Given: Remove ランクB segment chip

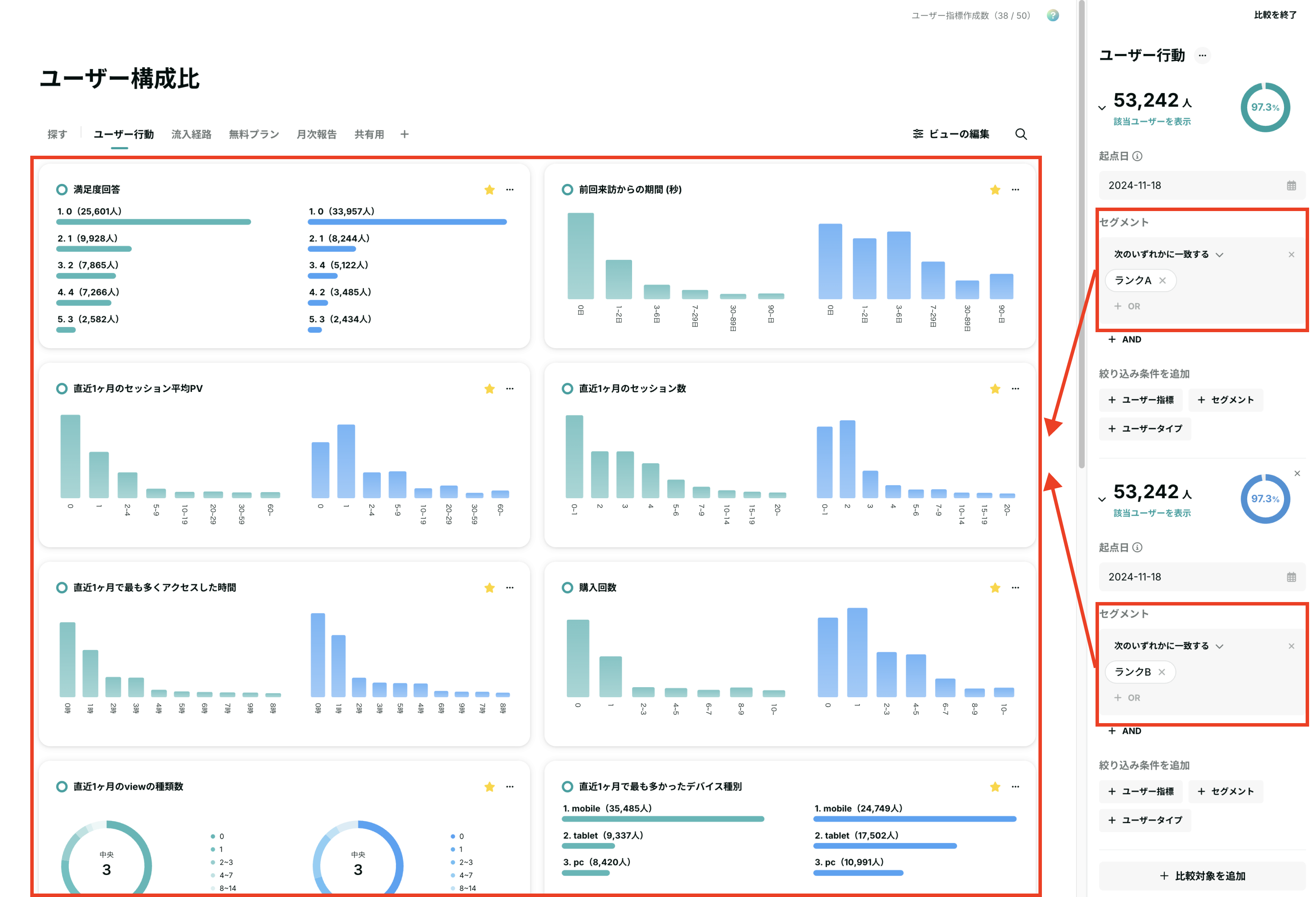Looking at the screenshot, I should click(x=1161, y=672).
